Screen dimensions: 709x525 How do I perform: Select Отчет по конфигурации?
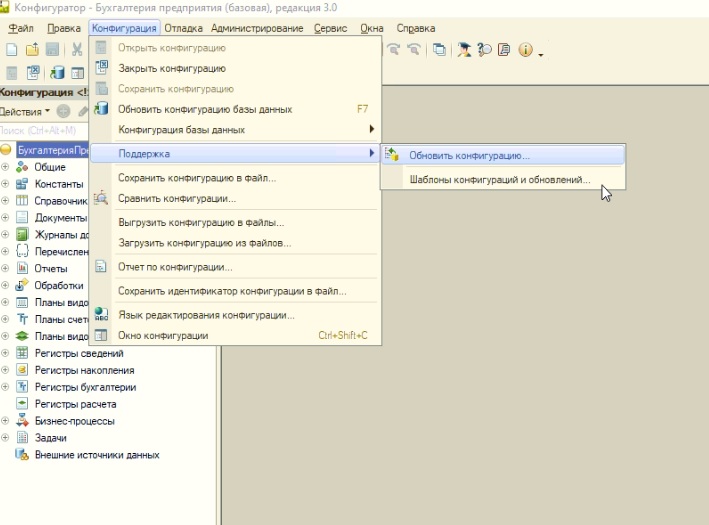[x=235, y=267]
